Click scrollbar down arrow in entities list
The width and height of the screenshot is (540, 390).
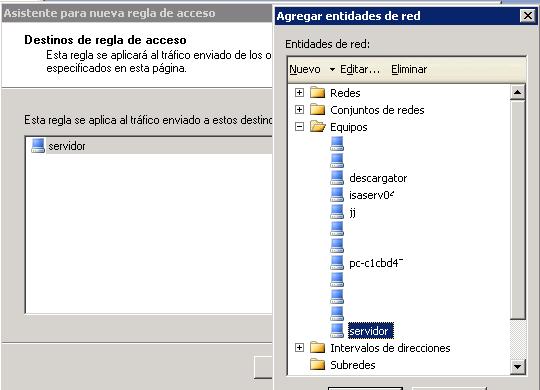click(517, 367)
